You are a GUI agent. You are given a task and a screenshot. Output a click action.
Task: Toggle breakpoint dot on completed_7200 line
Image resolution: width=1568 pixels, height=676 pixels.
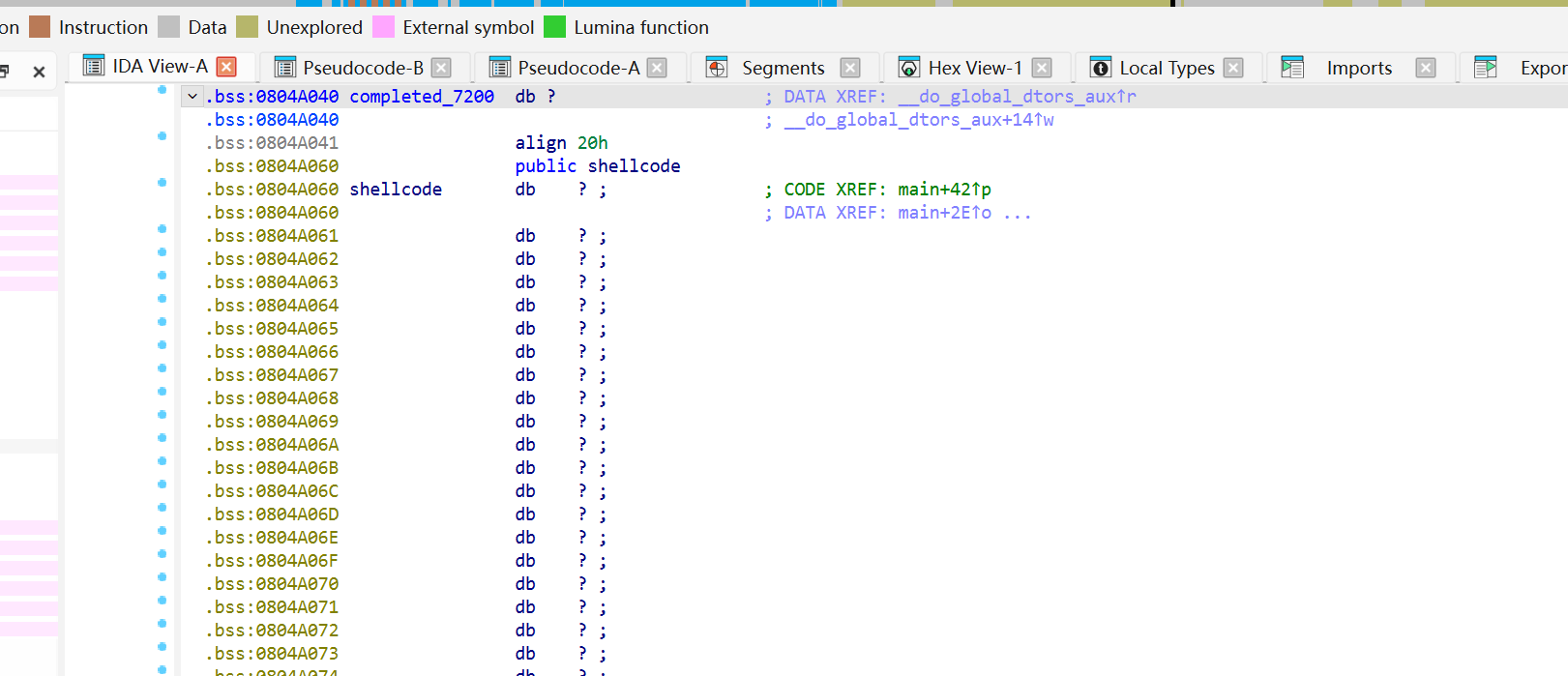[162, 90]
